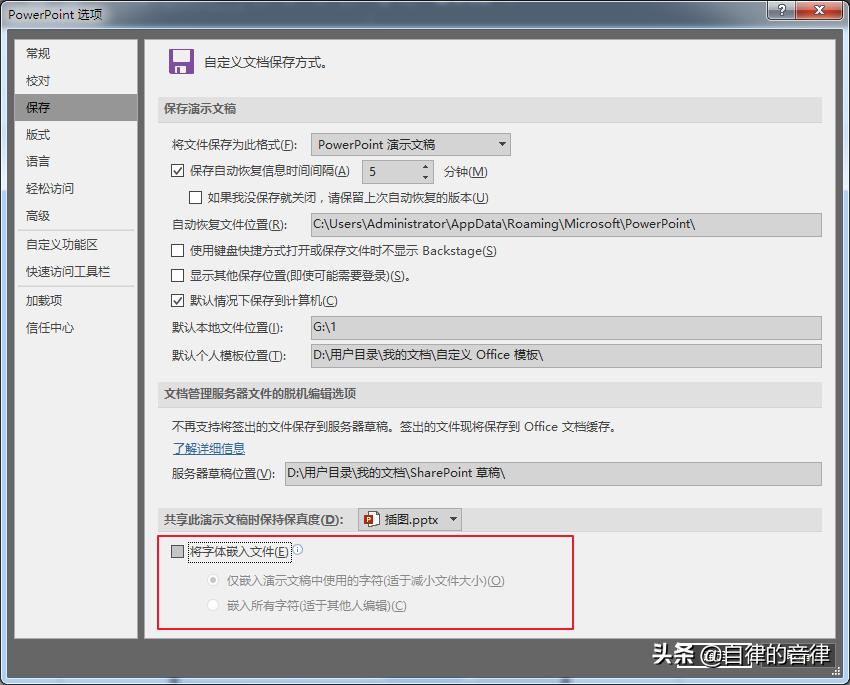Click the 文档管理服务器文件的脱机编辑选项 header text
This screenshot has width=850, height=685.
(260, 393)
